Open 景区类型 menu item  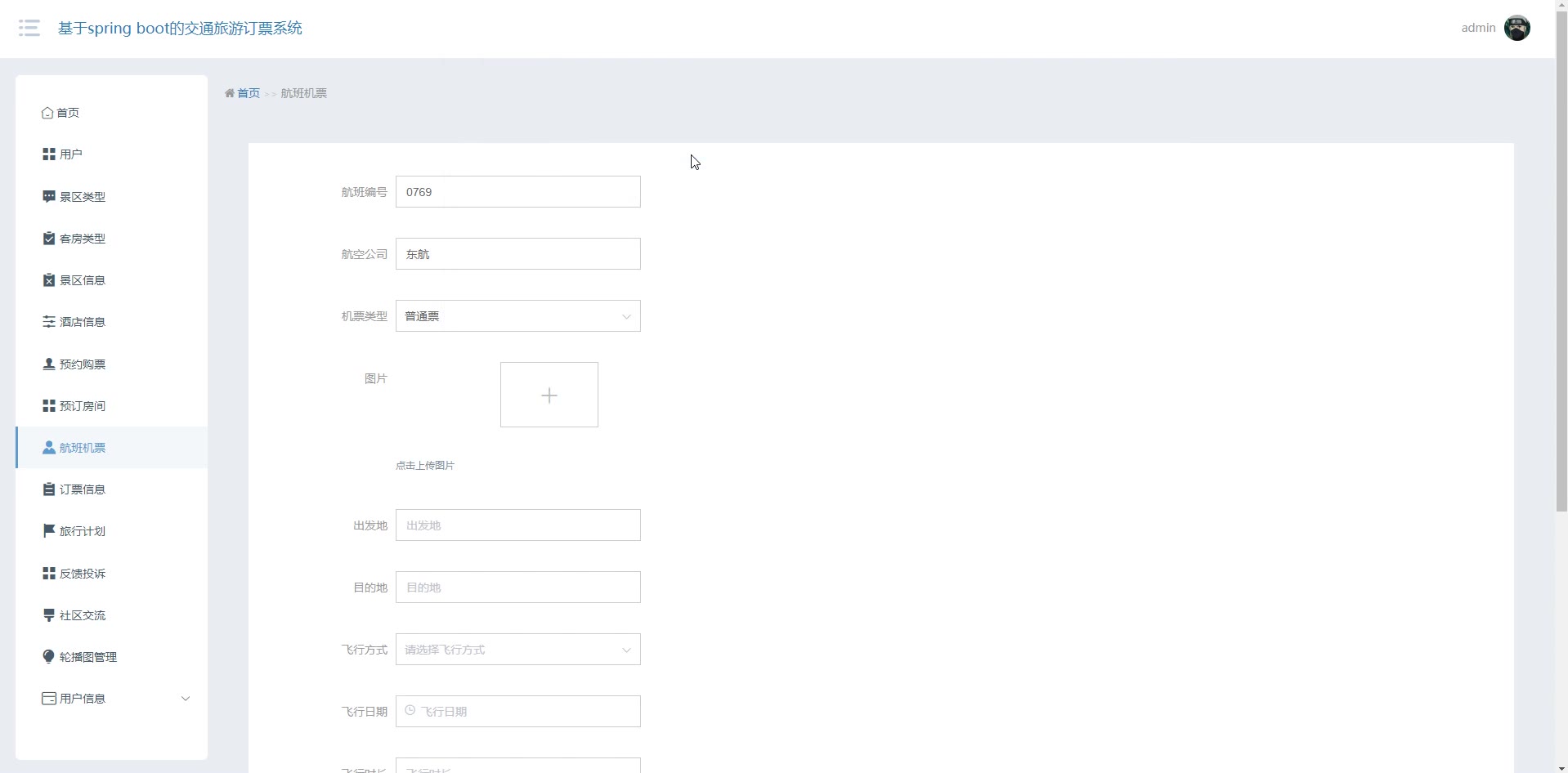[x=111, y=196]
